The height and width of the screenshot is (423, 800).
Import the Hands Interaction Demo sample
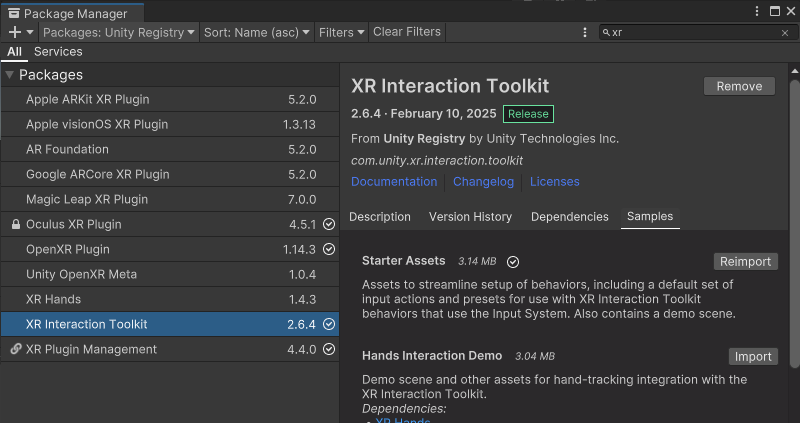click(x=752, y=357)
